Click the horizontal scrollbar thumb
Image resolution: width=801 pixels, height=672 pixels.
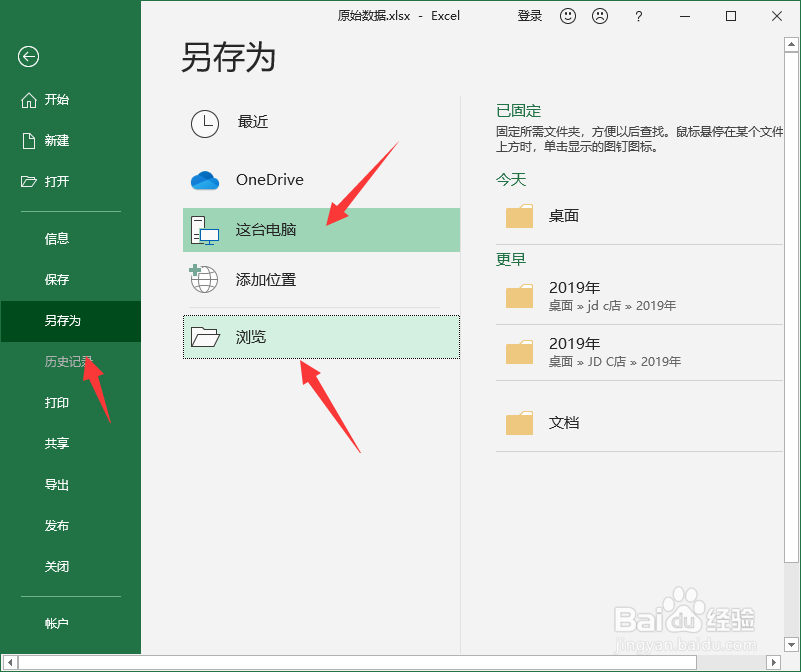tap(357, 663)
